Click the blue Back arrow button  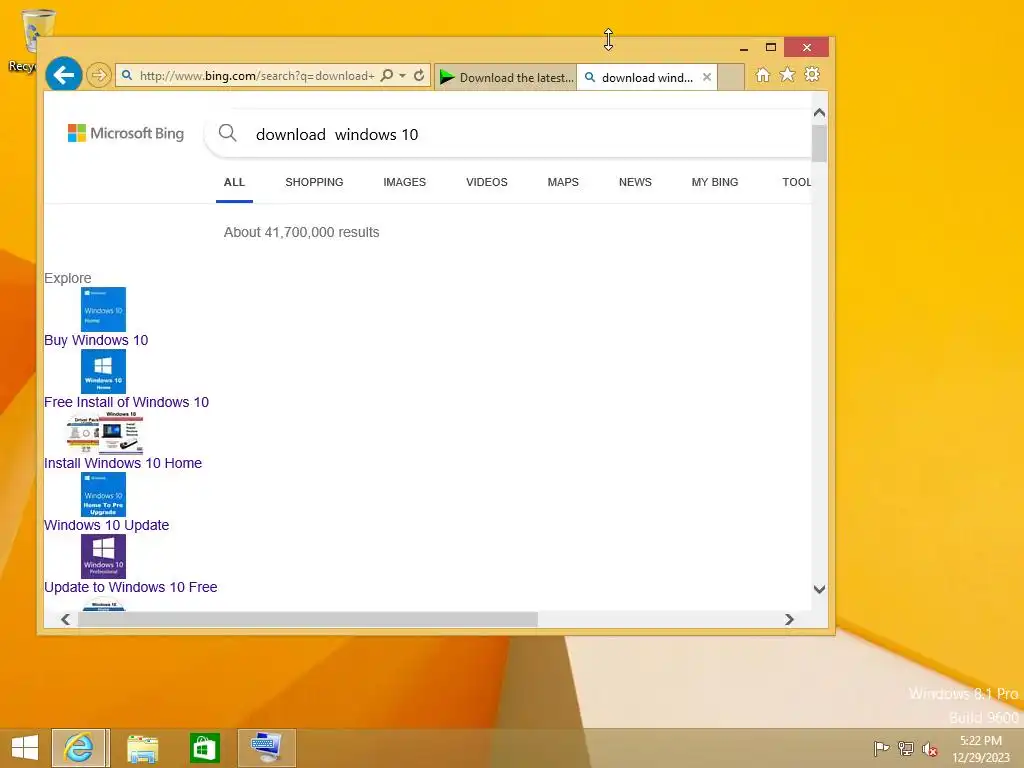click(63, 75)
